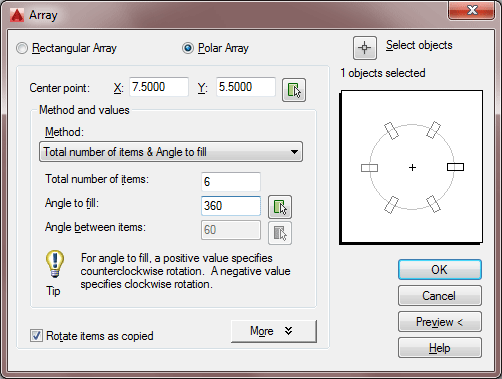Screen dimensions: 502x379
Task: Open the Method dropdown list
Action: pyautogui.click(x=171, y=152)
